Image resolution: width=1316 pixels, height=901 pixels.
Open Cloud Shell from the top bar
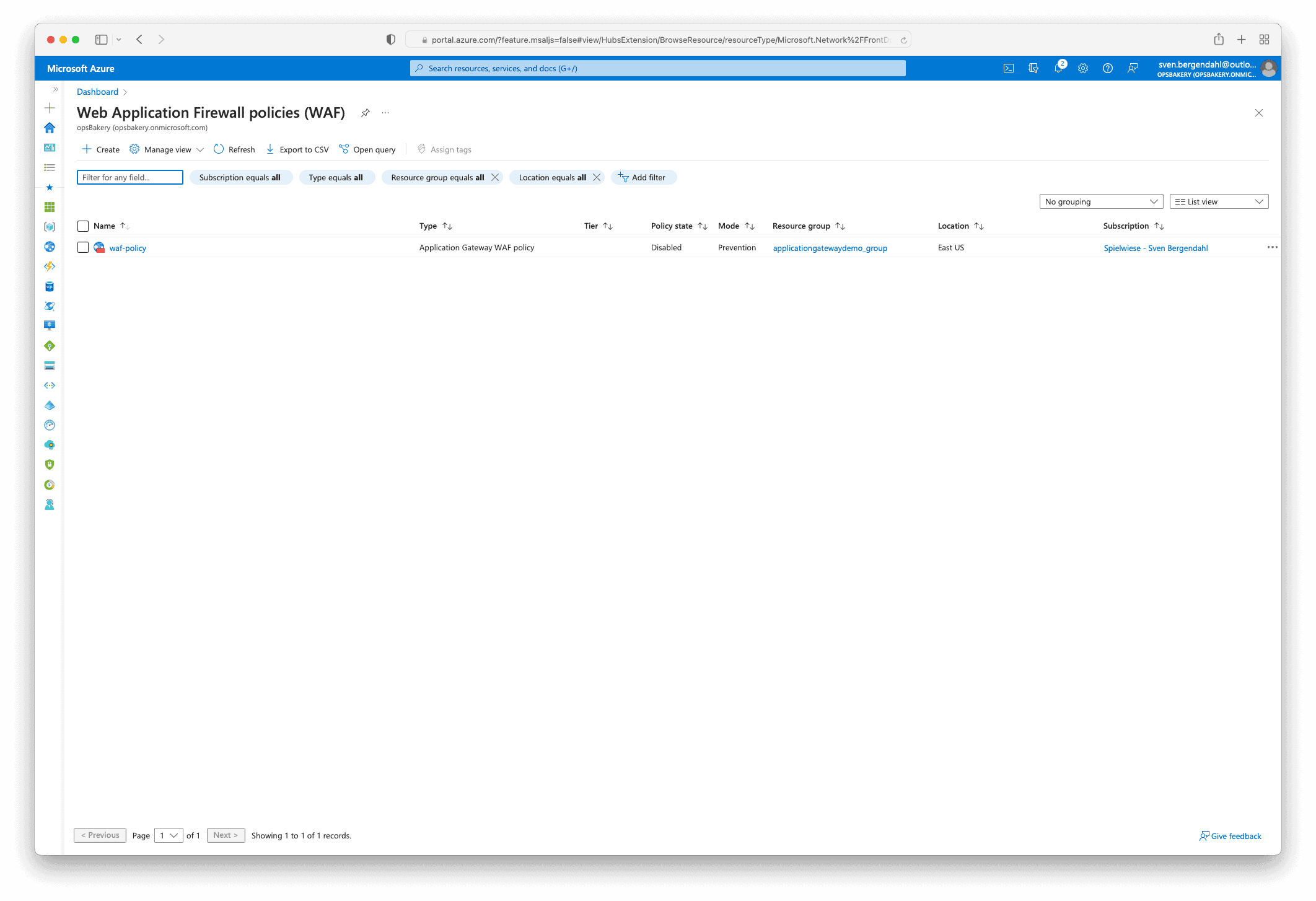1008,68
